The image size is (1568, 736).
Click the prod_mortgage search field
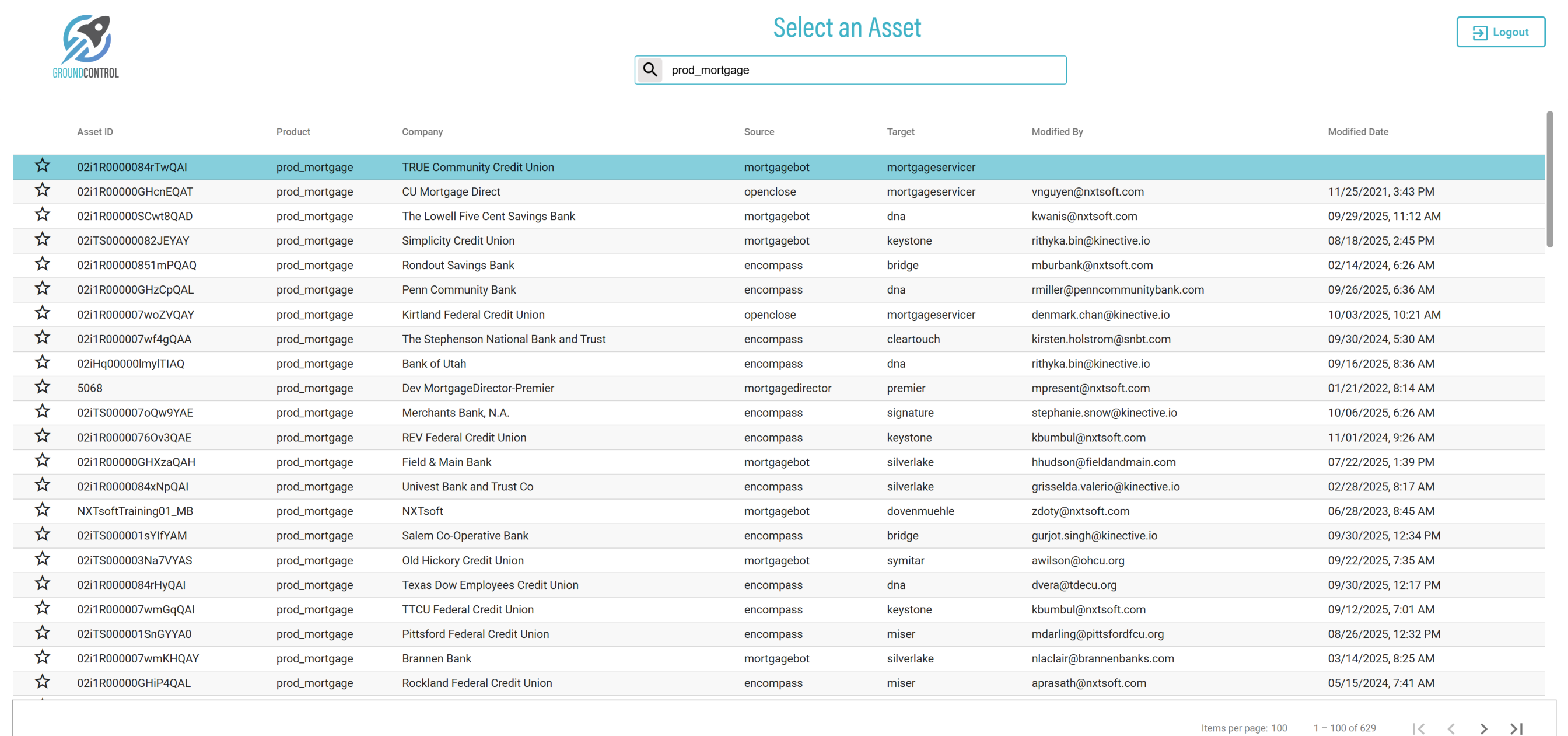(863, 70)
